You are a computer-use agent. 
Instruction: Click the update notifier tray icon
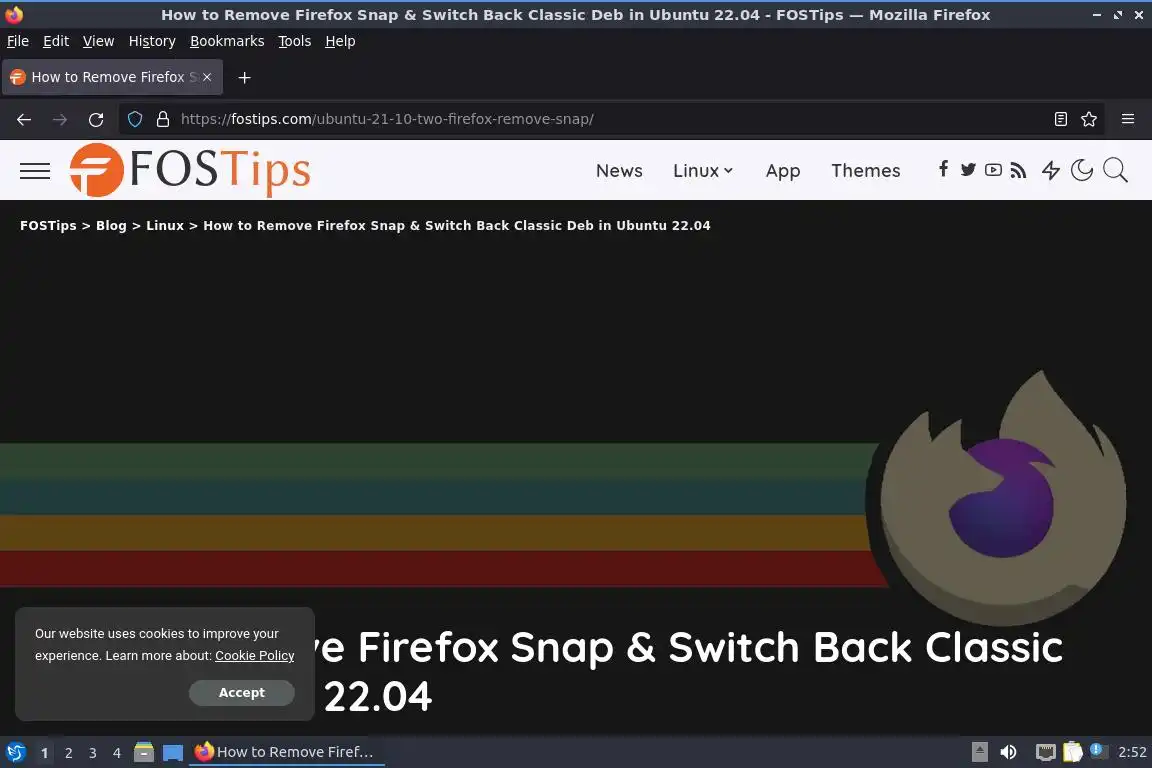pyautogui.click(x=1099, y=750)
